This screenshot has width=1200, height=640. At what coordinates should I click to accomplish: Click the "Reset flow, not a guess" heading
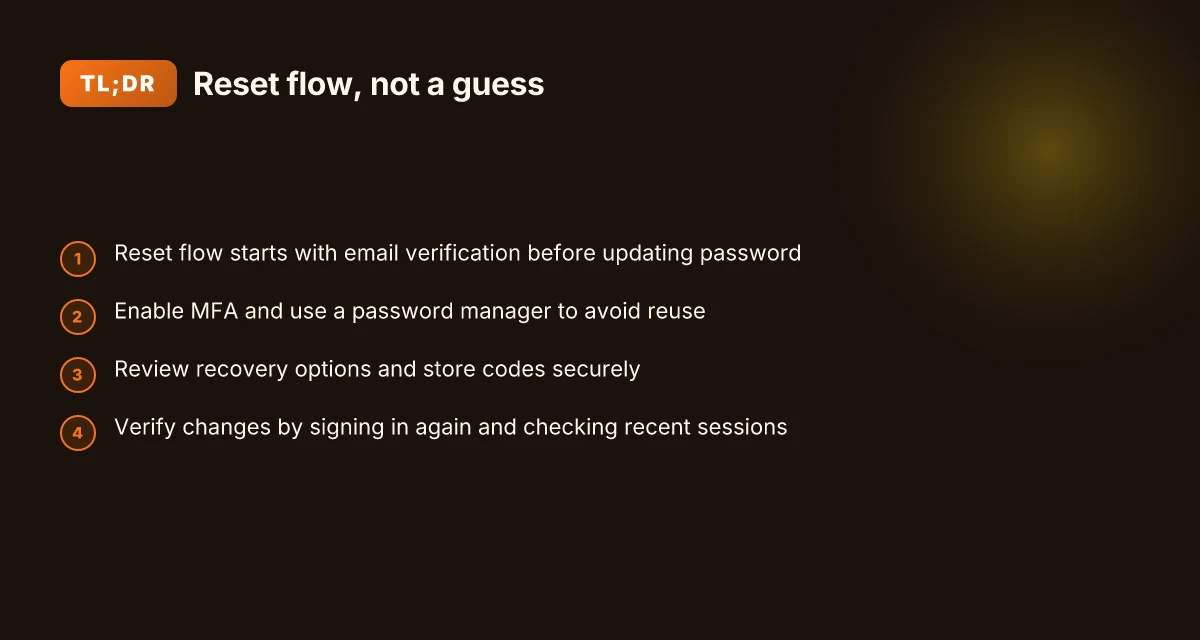368,85
